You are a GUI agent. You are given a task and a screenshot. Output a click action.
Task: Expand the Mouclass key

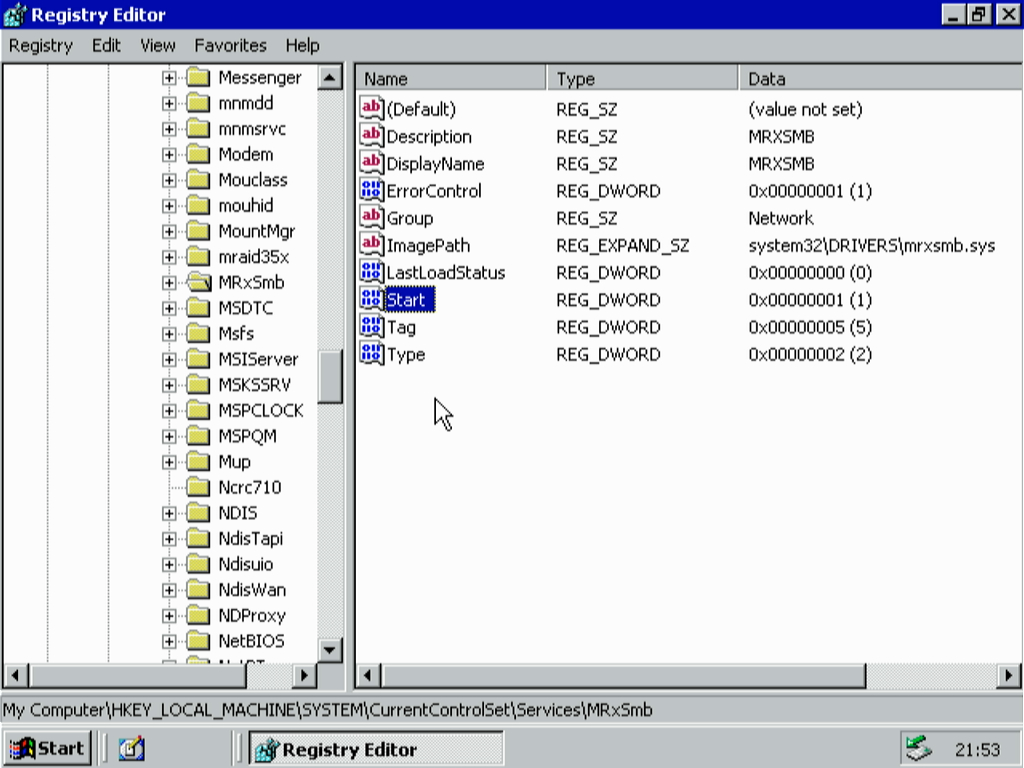(x=169, y=180)
